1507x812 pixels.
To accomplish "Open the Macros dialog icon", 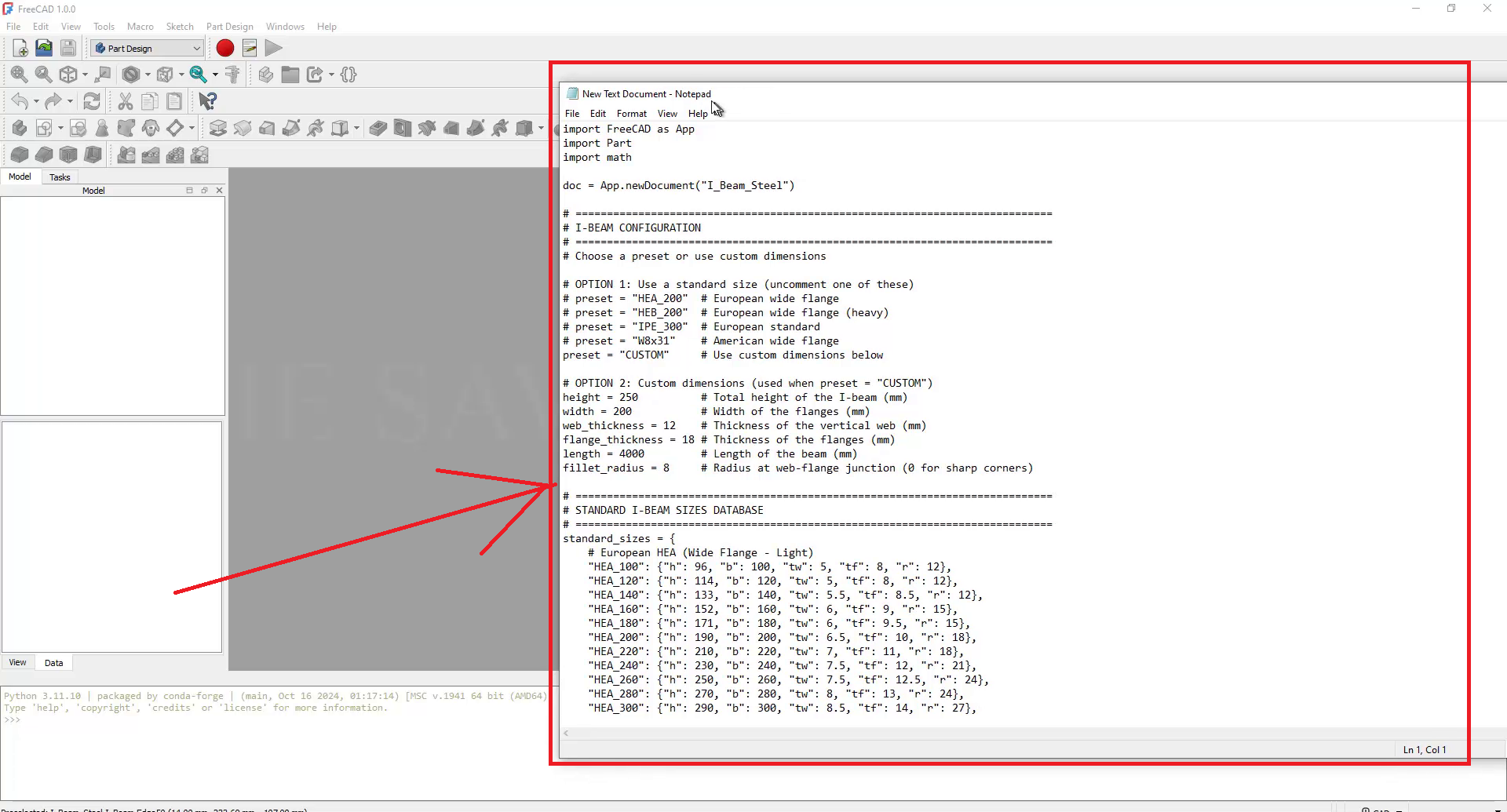I will point(250,48).
